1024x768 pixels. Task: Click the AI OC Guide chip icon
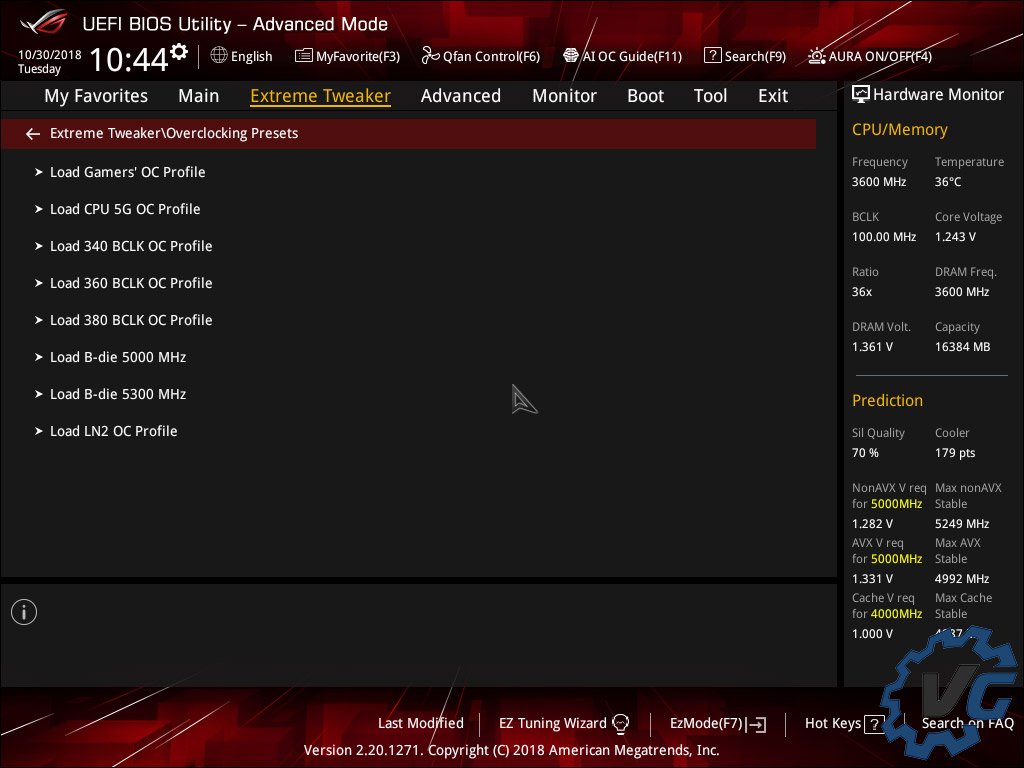point(571,56)
